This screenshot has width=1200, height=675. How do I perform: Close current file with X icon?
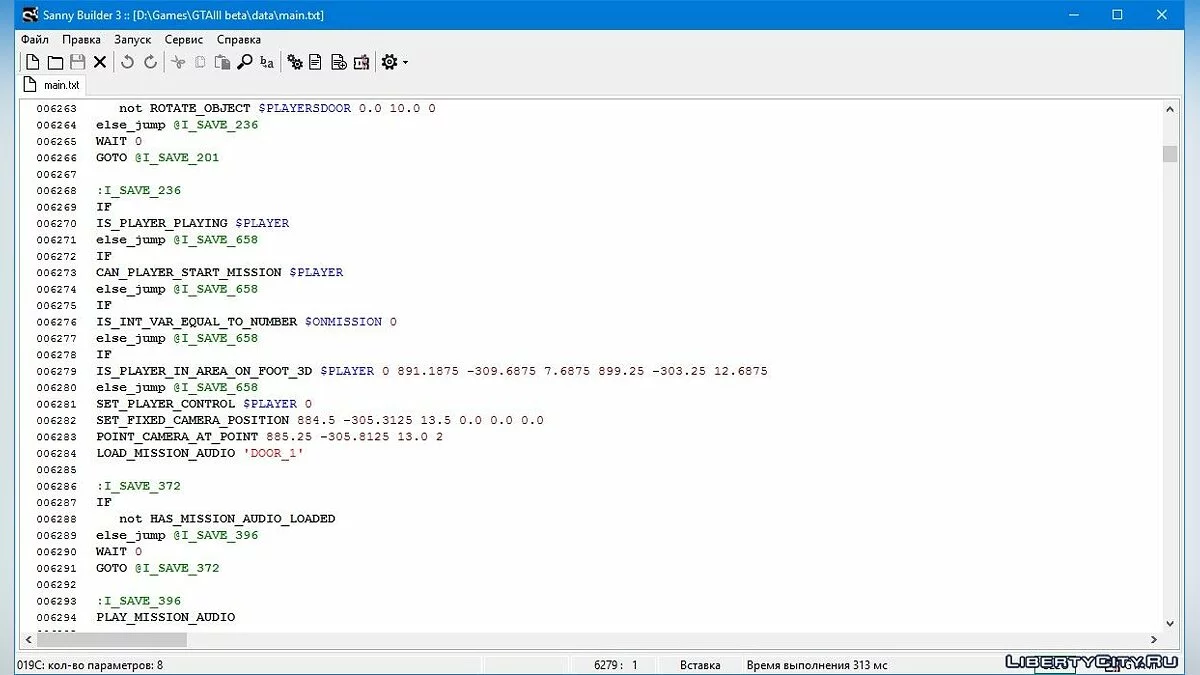(100, 62)
